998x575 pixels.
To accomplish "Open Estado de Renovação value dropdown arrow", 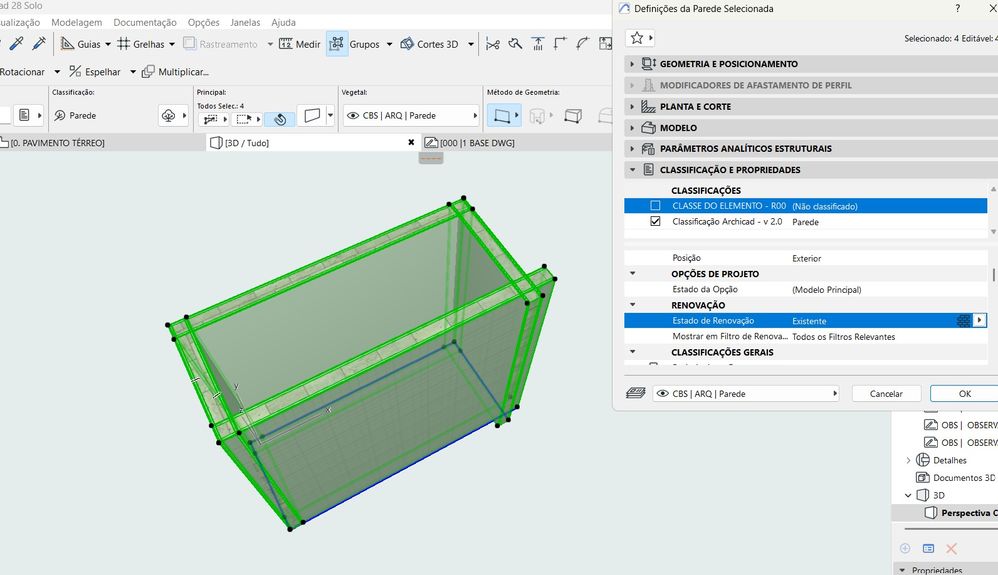I will [x=980, y=321].
